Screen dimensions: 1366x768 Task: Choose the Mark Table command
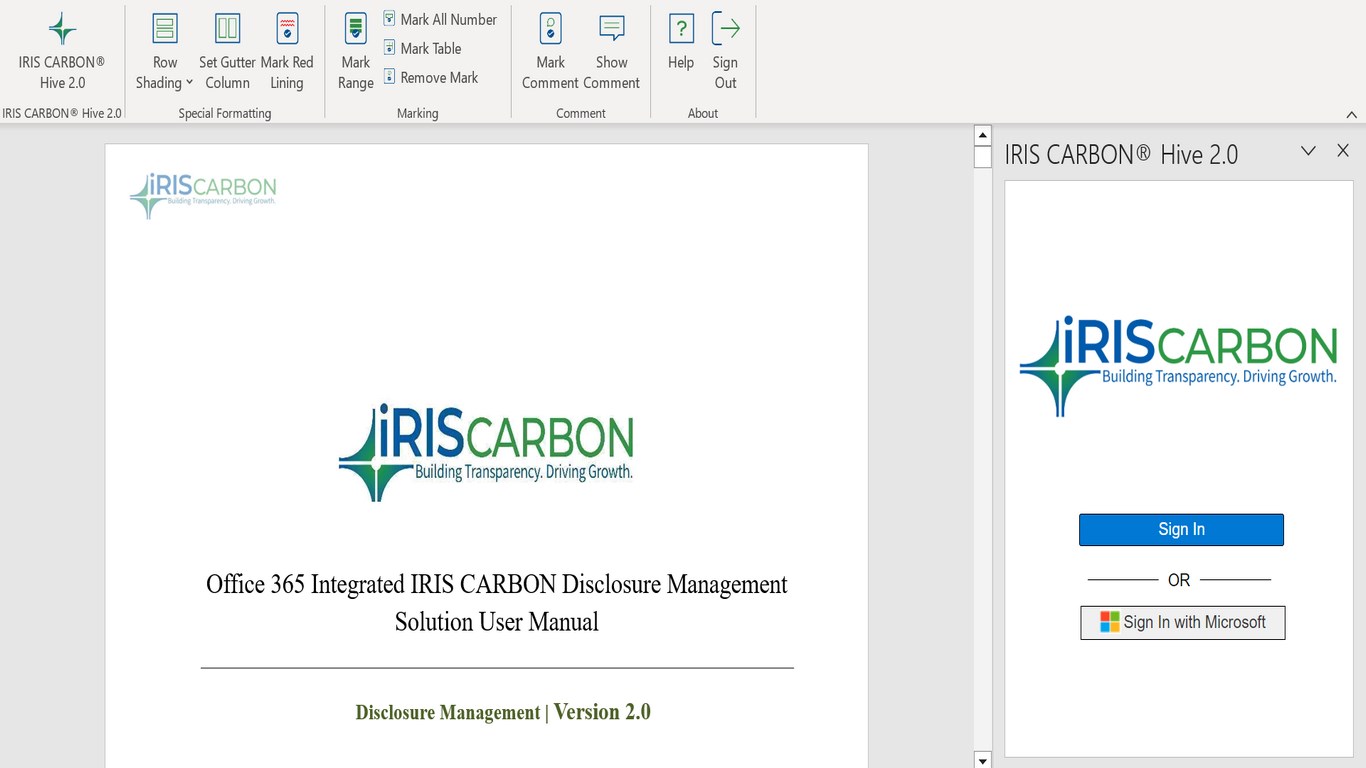[422, 48]
